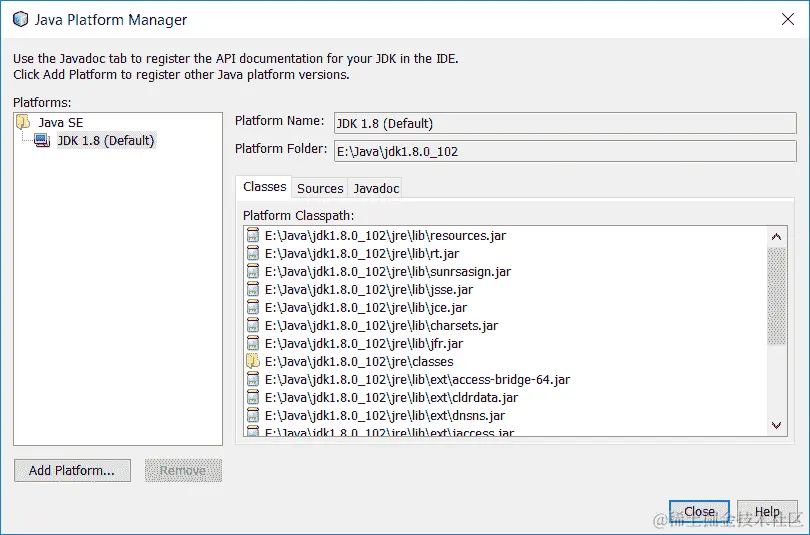Select the jce.jar classpath entry
Screen dimensions: 810x535
click(x=366, y=308)
